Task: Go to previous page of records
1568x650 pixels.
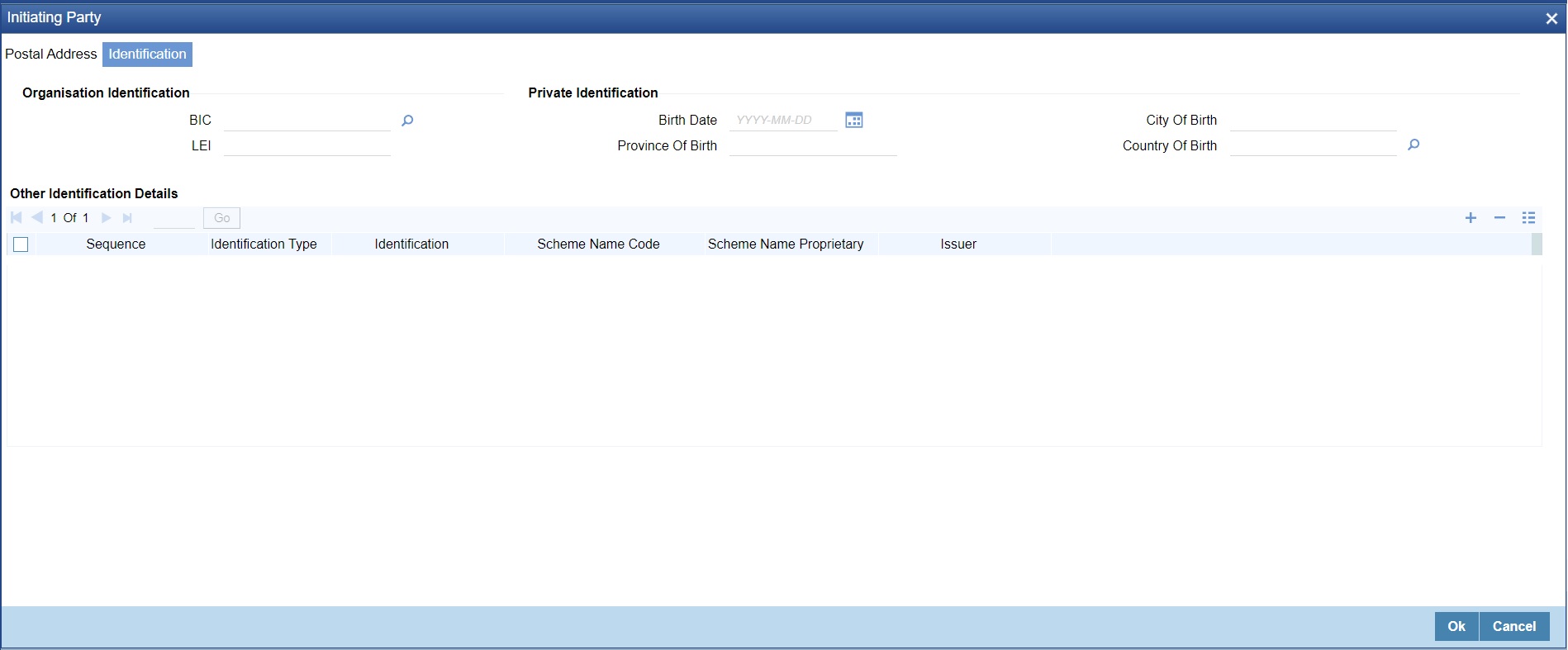Action: [x=37, y=218]
